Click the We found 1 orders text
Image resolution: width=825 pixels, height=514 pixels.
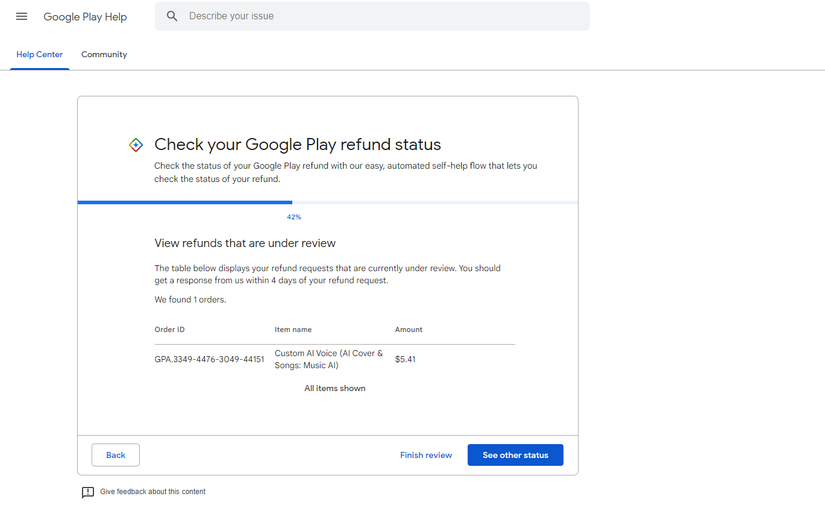coord(190,299)
